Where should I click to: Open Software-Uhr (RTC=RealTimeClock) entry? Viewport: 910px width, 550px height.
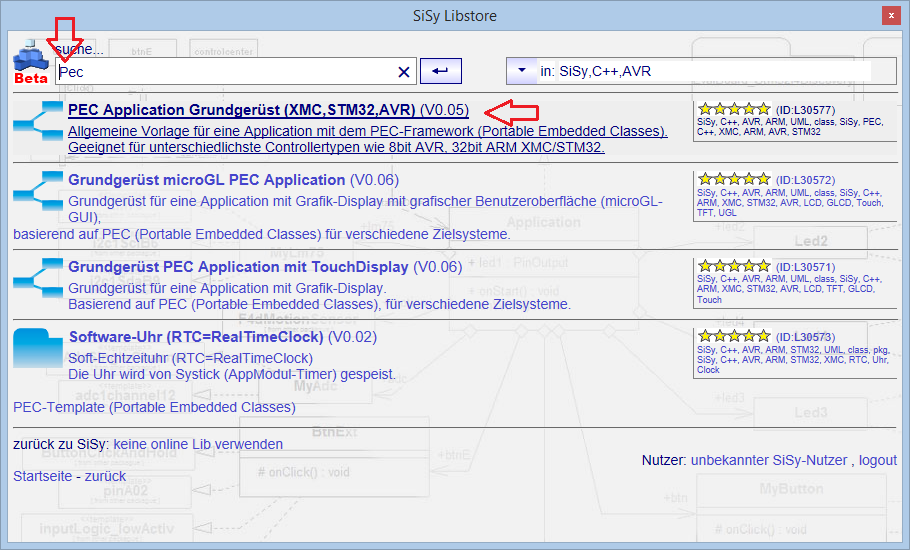click(x=196, y=337)
